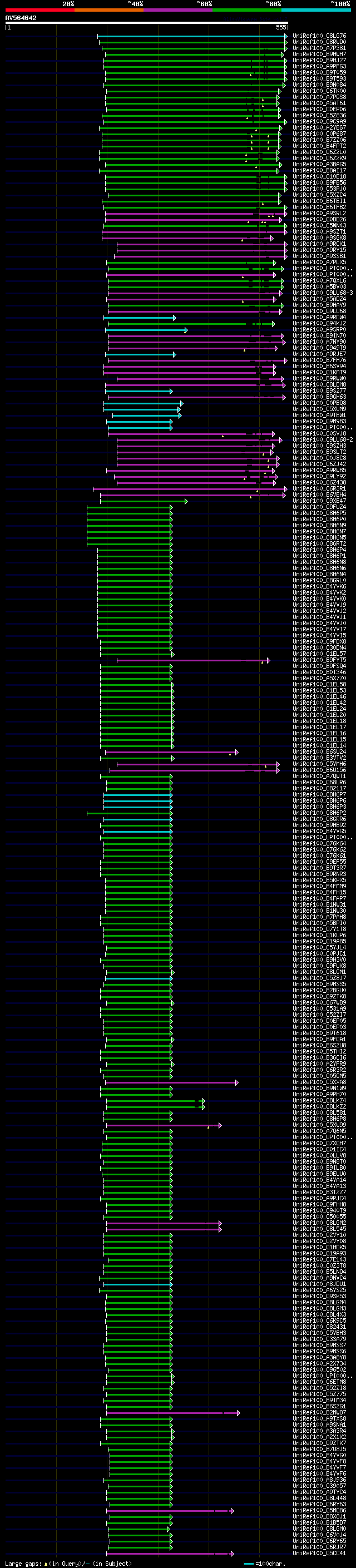Choose hit UniRef100_C6TK00
This screenshot has width=356, height=1568.
[x=319, y=91]
